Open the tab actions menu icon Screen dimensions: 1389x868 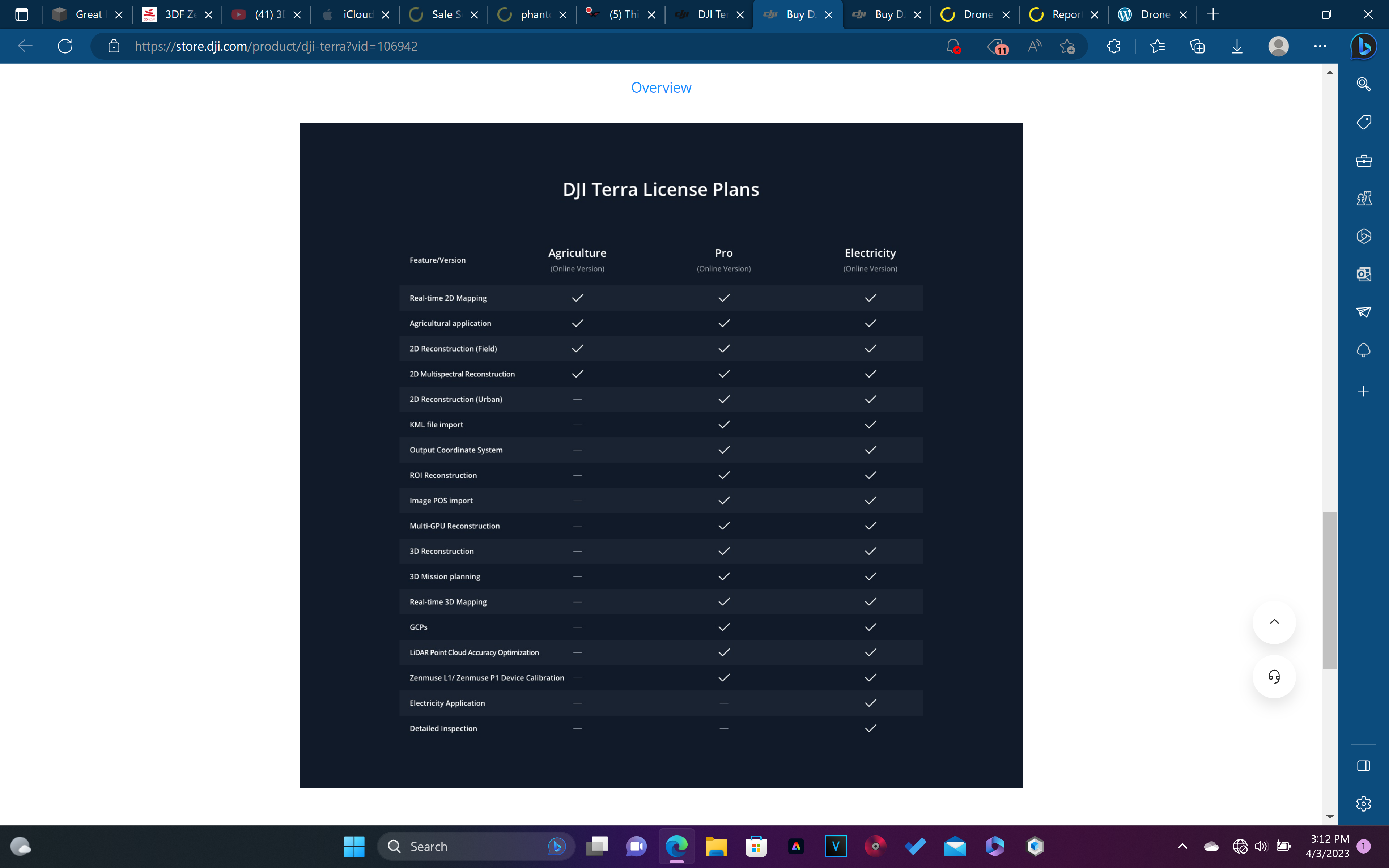pyautogui.click(x=22, y=15)
